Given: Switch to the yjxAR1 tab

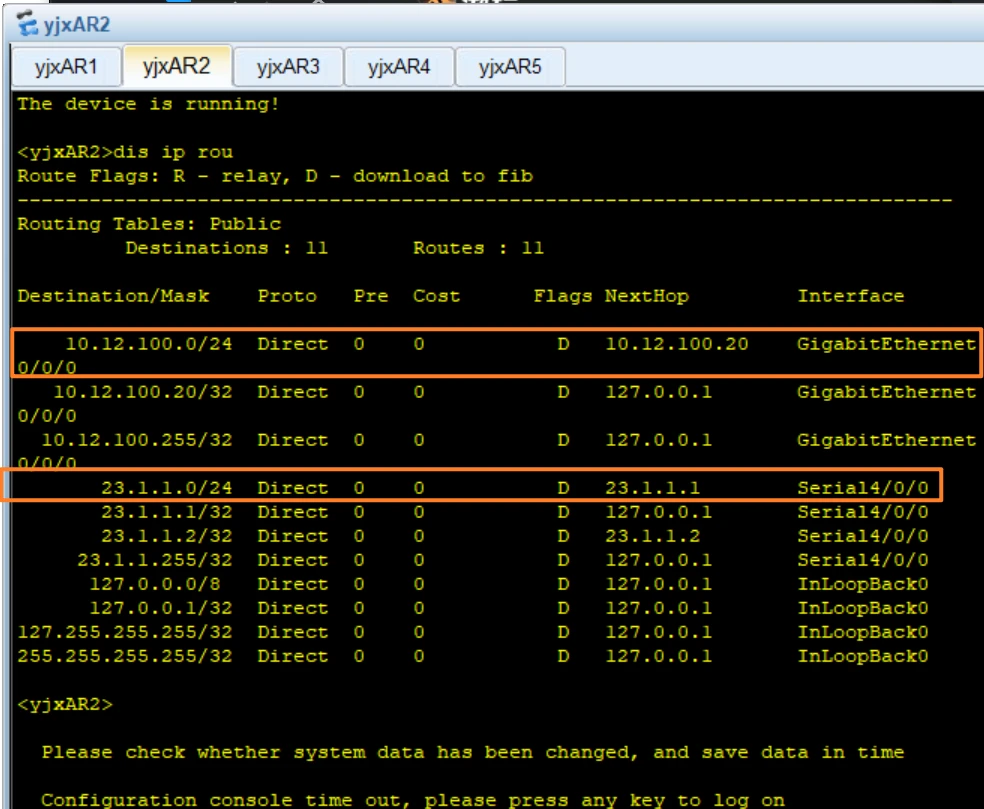Looking at the screenshot, I should click(66, 68).
